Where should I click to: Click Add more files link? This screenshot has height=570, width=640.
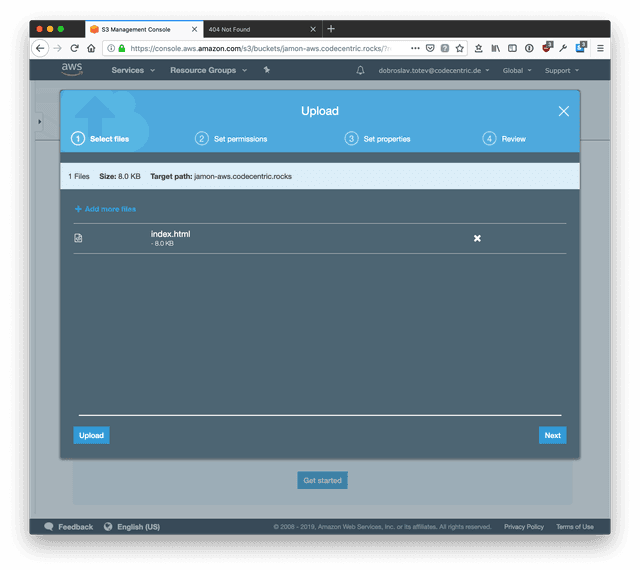[x=105, y=209]
